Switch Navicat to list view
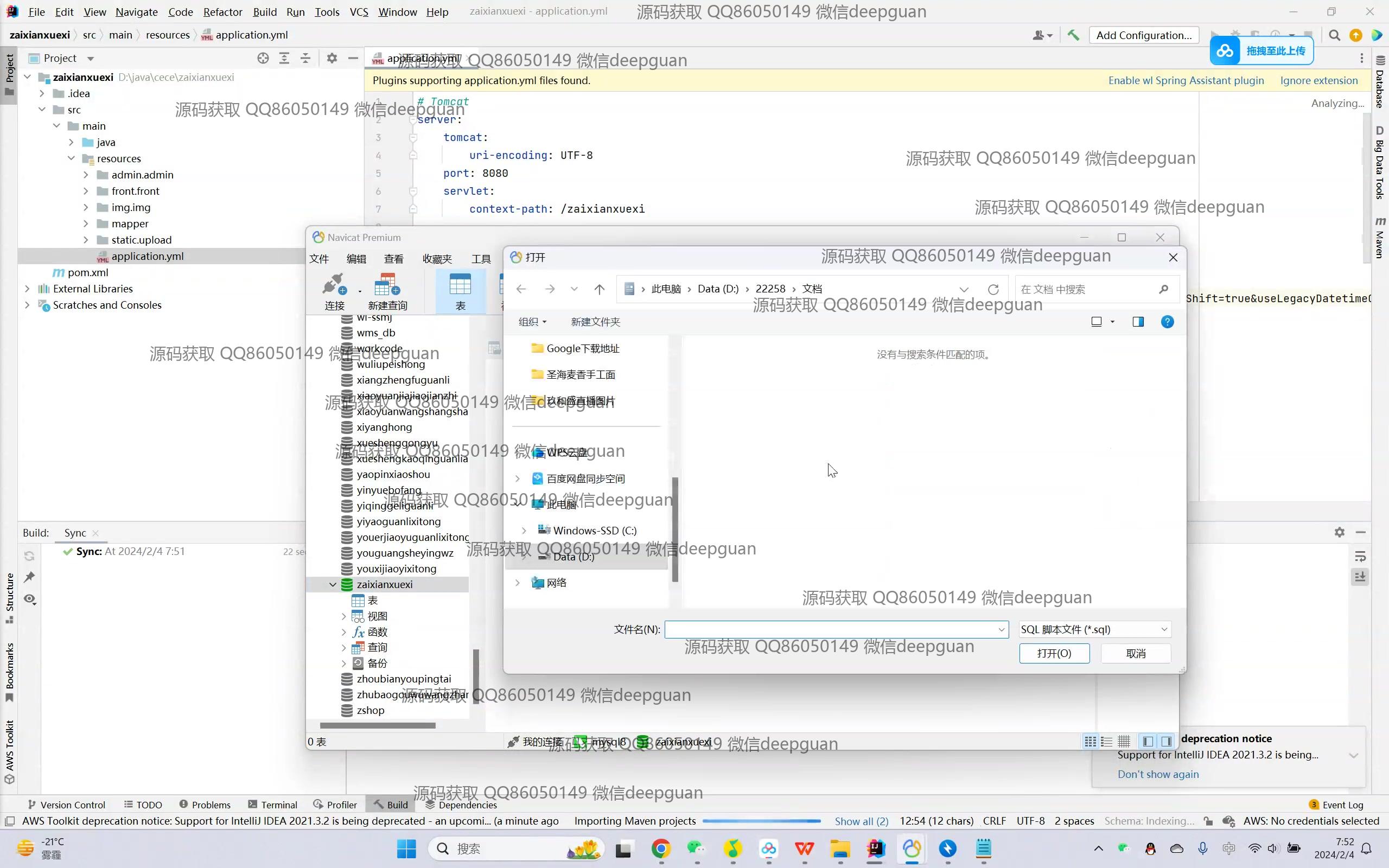Screen dimensions: 1389x868 (x=1107, y=742)
